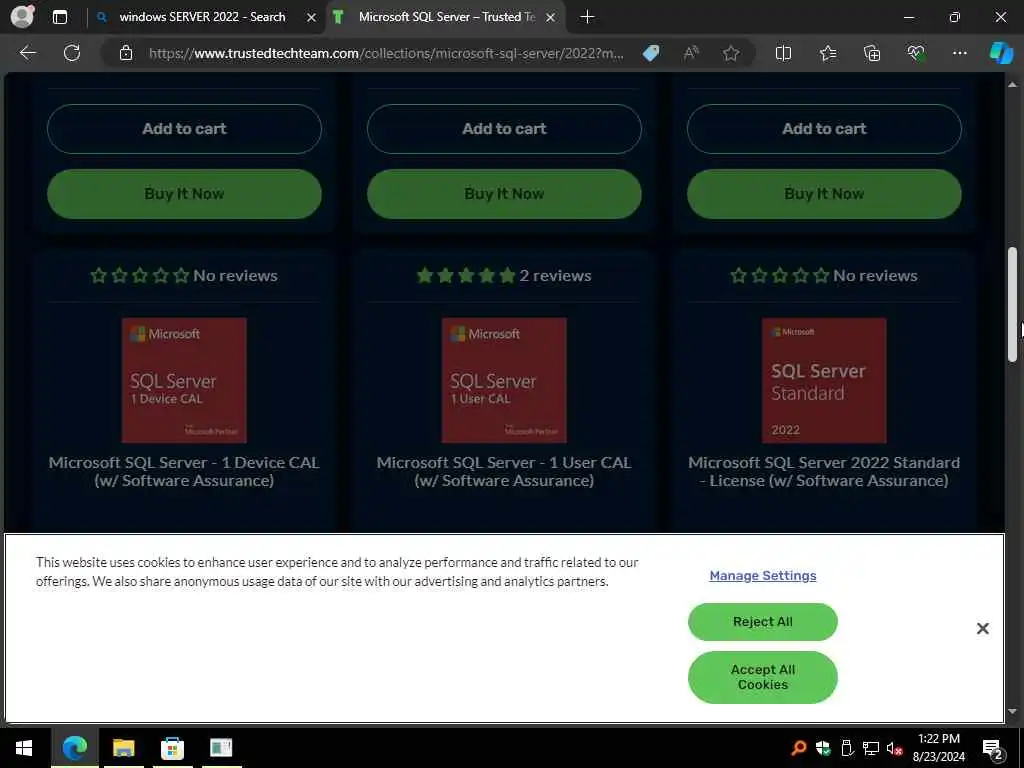Open the shopping price tag icon
Image resolution: width=1024 pixels, height=768 pixels.
pos(650,53)
